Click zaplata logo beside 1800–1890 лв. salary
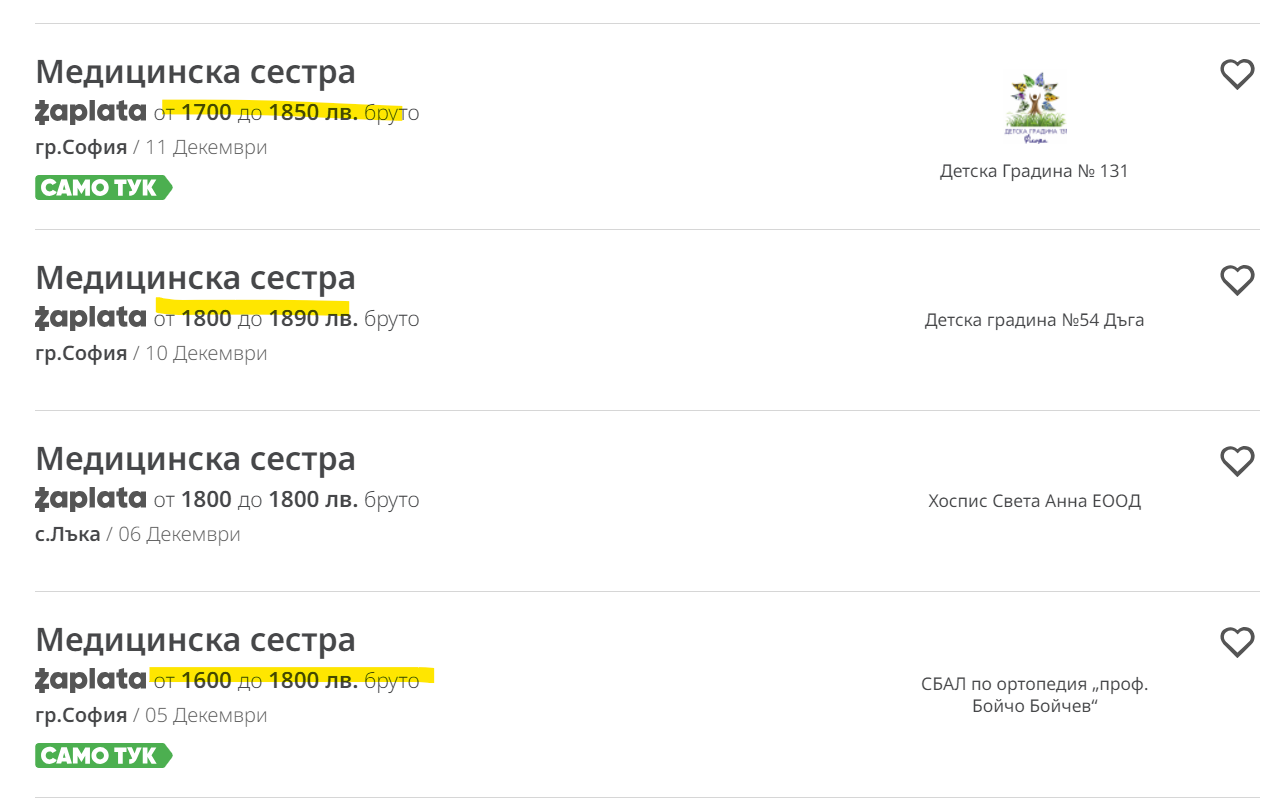Screen dimensions: 1281x806 (x=91, y=318)
